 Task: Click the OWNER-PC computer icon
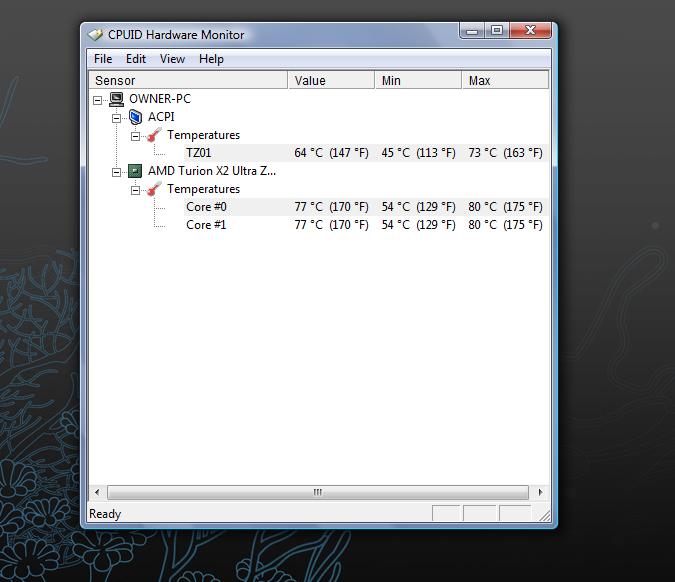pyautogui.click(x=117, y=99)
